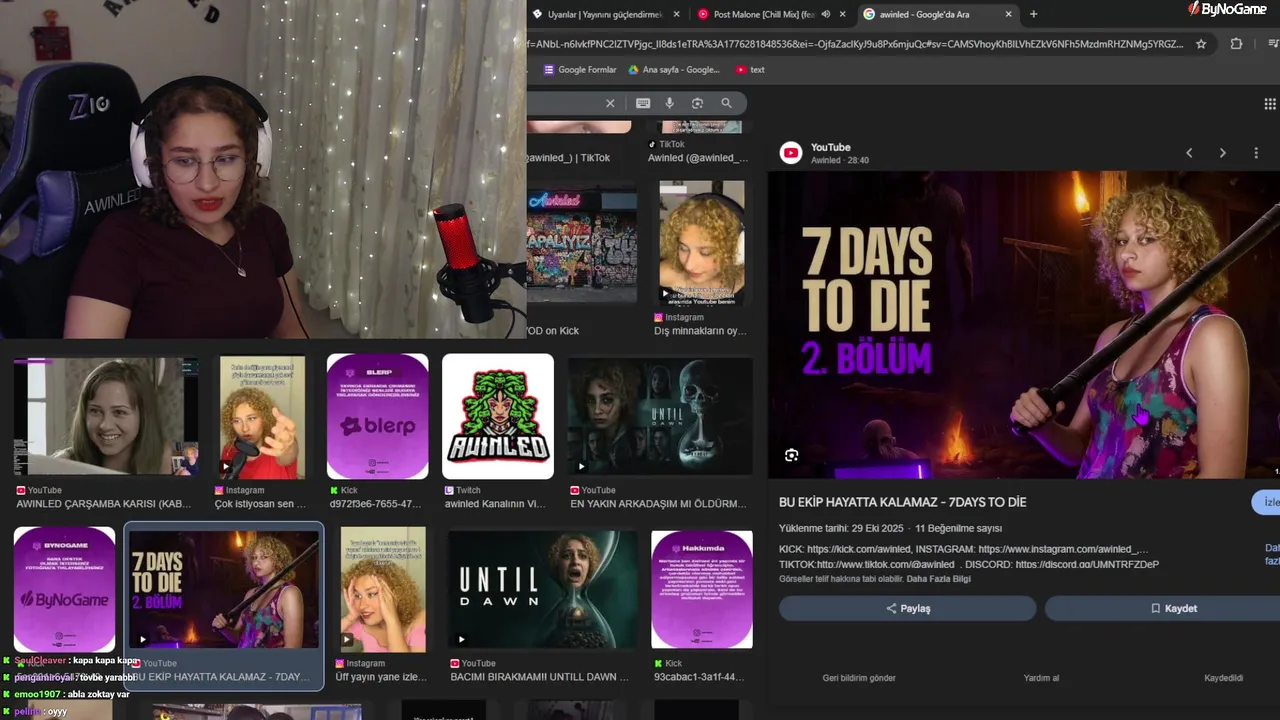Image resolution: width=1280 pixels, height=720 pixels.
Task: Open Google Formlar bookmark
Action: pyautogui.click(x=580, y=70)
